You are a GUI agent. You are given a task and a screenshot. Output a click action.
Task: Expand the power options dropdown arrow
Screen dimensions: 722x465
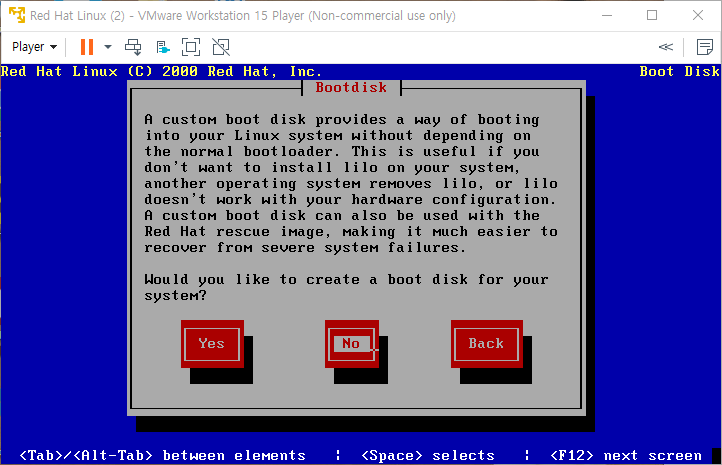(x=108, y=47)
